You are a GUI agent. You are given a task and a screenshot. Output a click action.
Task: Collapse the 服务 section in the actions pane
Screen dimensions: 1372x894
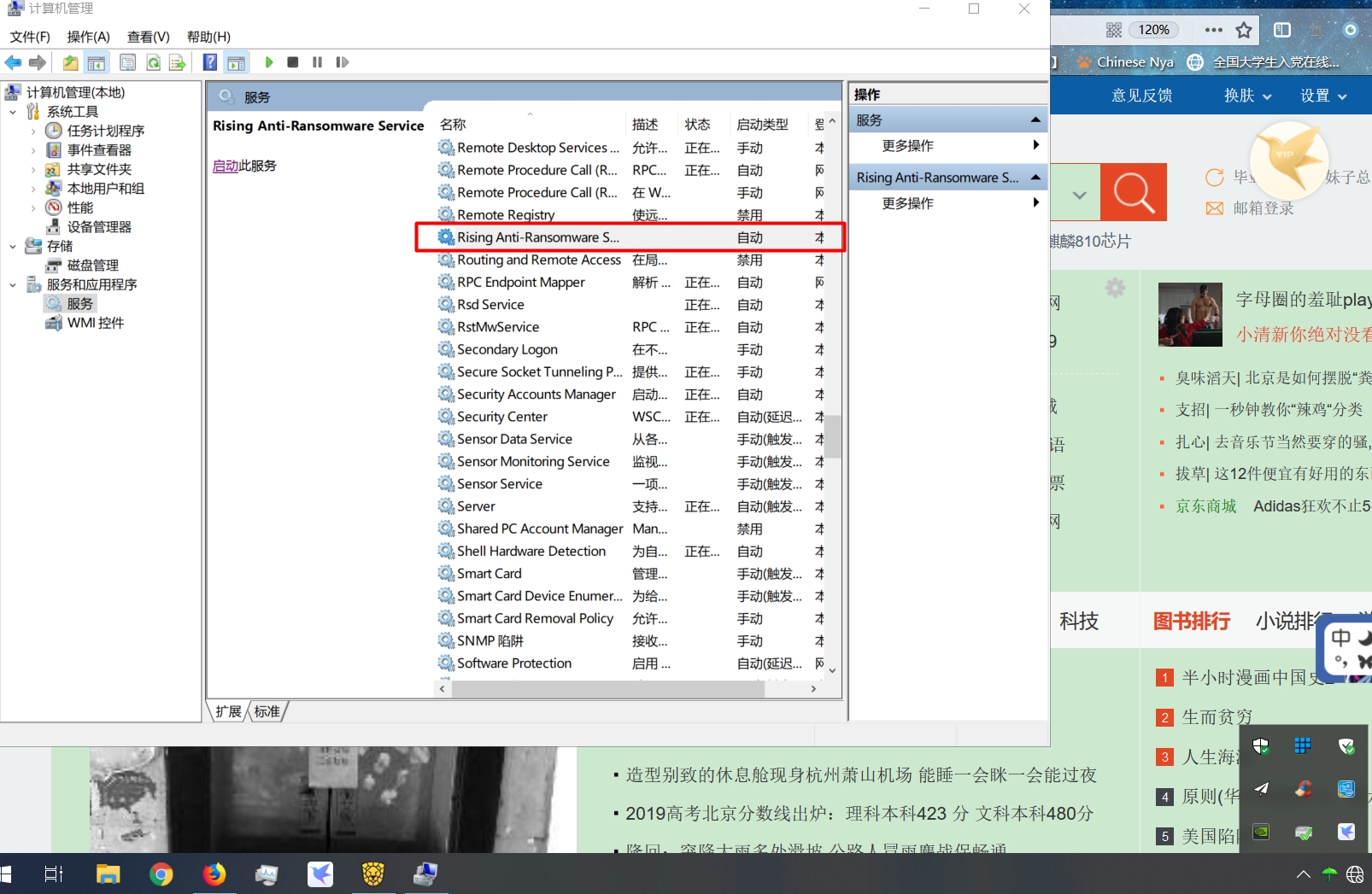[1035, 120]
